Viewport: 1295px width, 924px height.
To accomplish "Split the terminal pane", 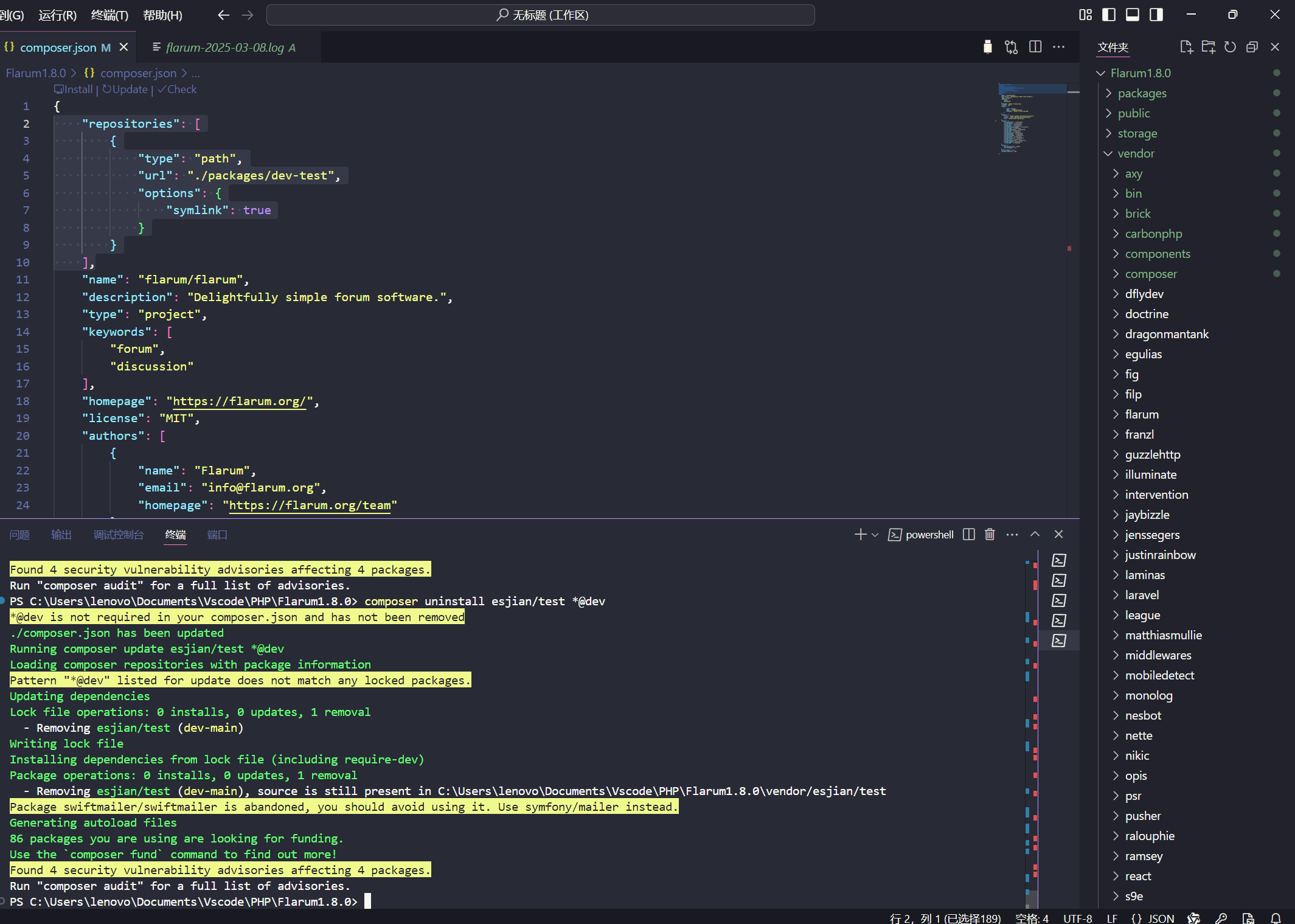I will [968, 534].
